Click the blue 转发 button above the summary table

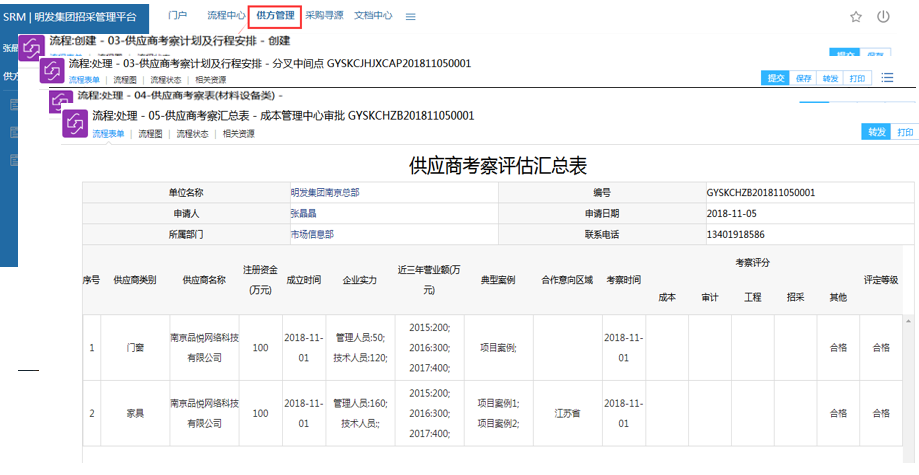(877, 132)
